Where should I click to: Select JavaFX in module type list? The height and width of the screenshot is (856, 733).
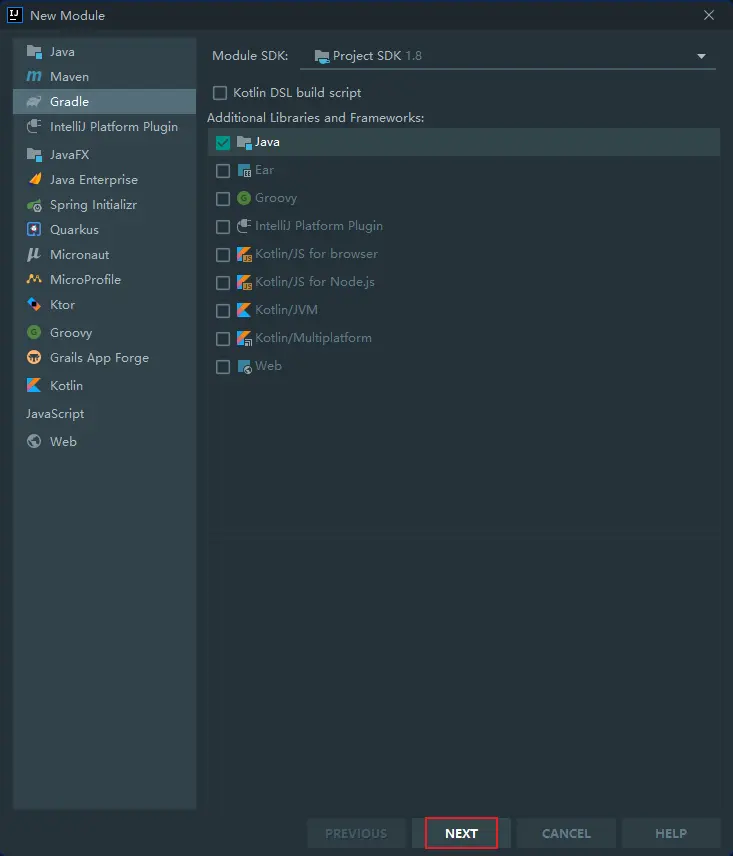(x=69, y=155)
